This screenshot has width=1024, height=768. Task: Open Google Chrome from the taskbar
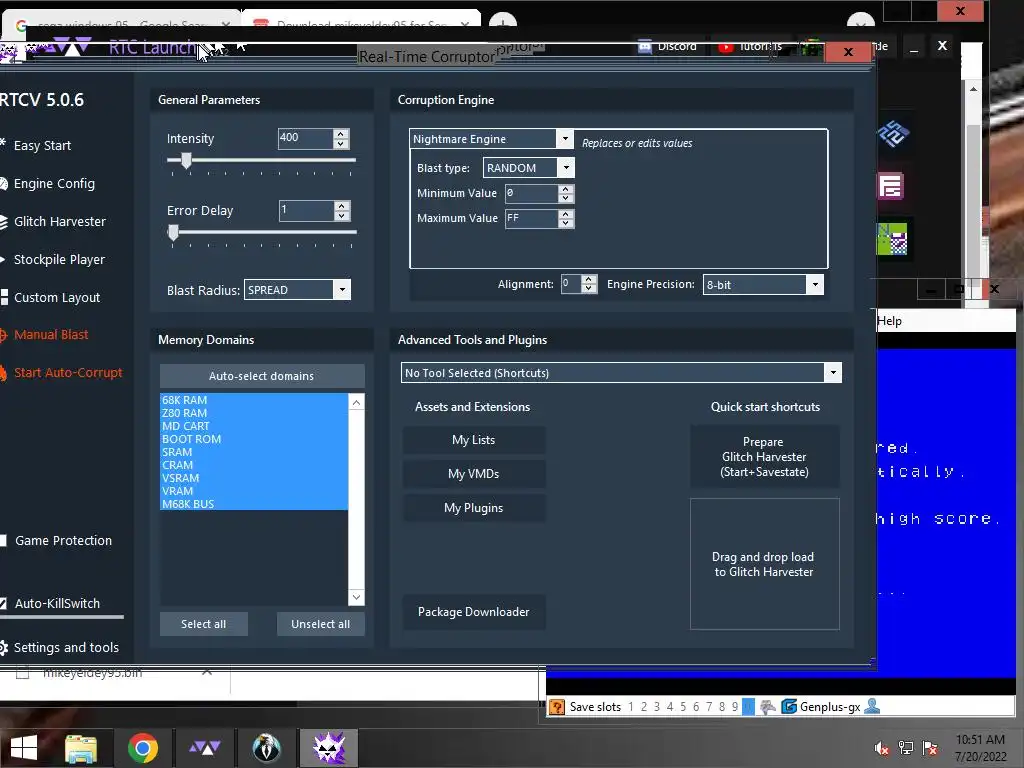tap(143, 748)
